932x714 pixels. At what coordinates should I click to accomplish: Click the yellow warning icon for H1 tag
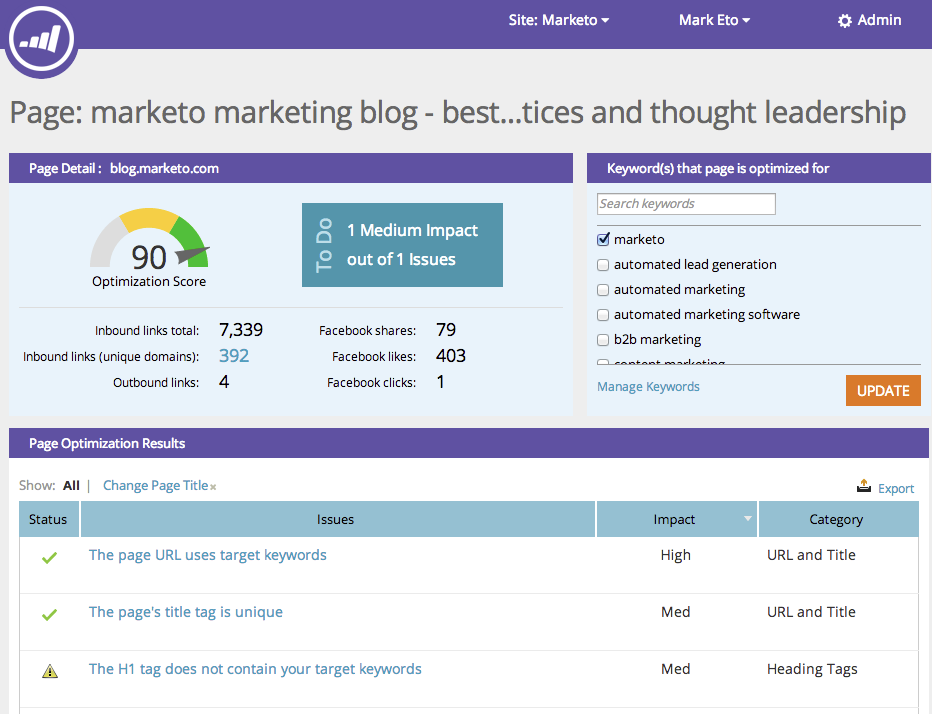[x=49, y=671]
